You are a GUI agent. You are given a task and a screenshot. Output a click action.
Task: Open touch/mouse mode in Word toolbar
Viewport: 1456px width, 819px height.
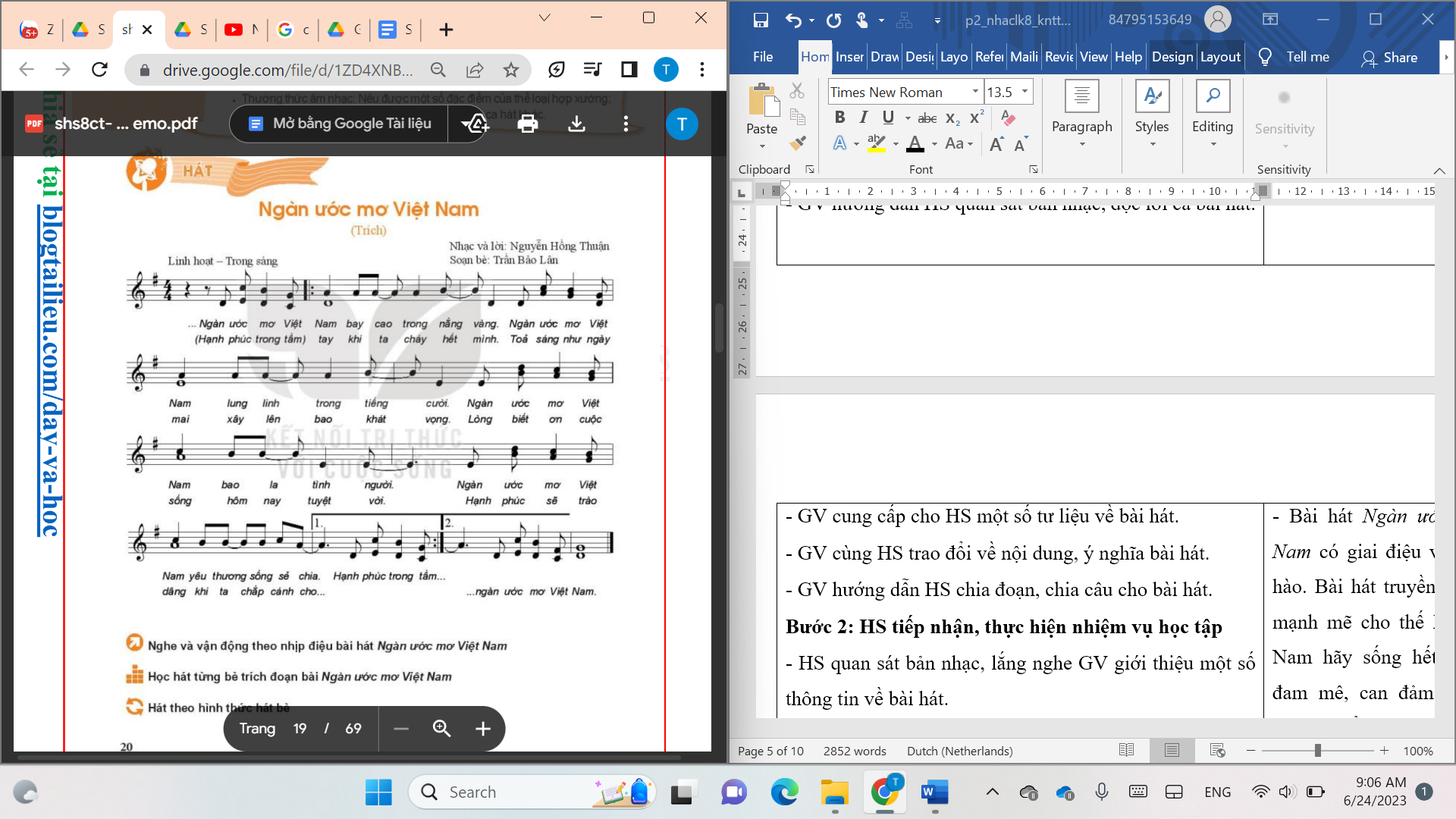(x=861, y=20)
